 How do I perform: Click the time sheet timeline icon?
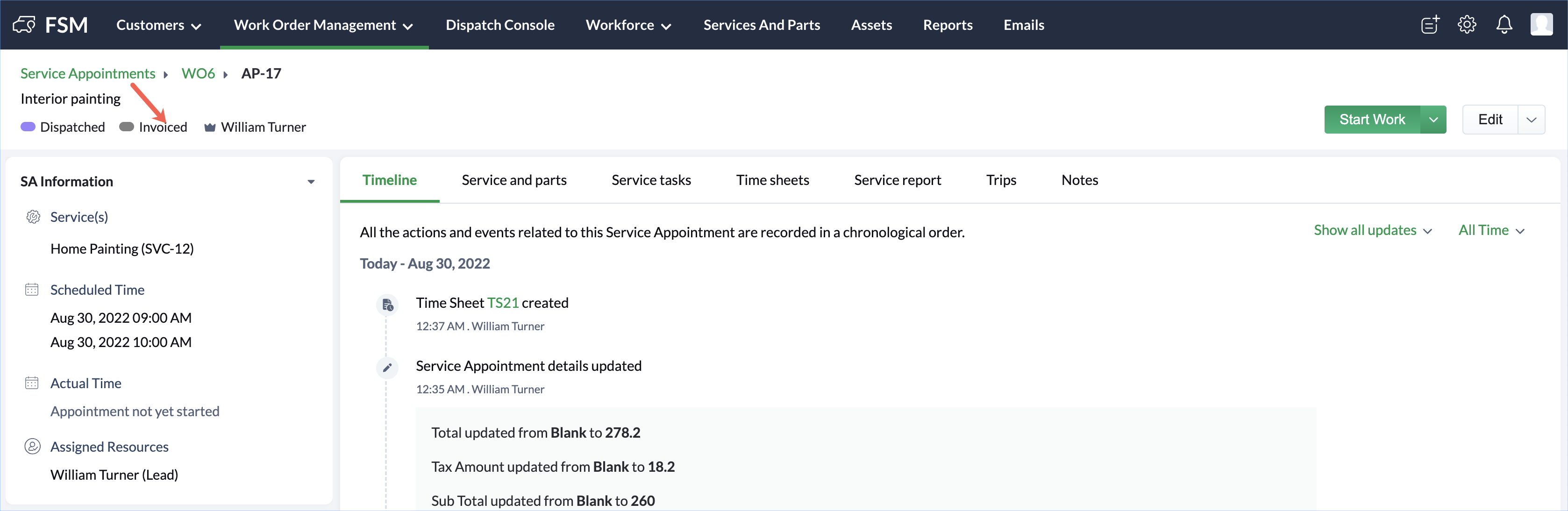coord(387,305)
